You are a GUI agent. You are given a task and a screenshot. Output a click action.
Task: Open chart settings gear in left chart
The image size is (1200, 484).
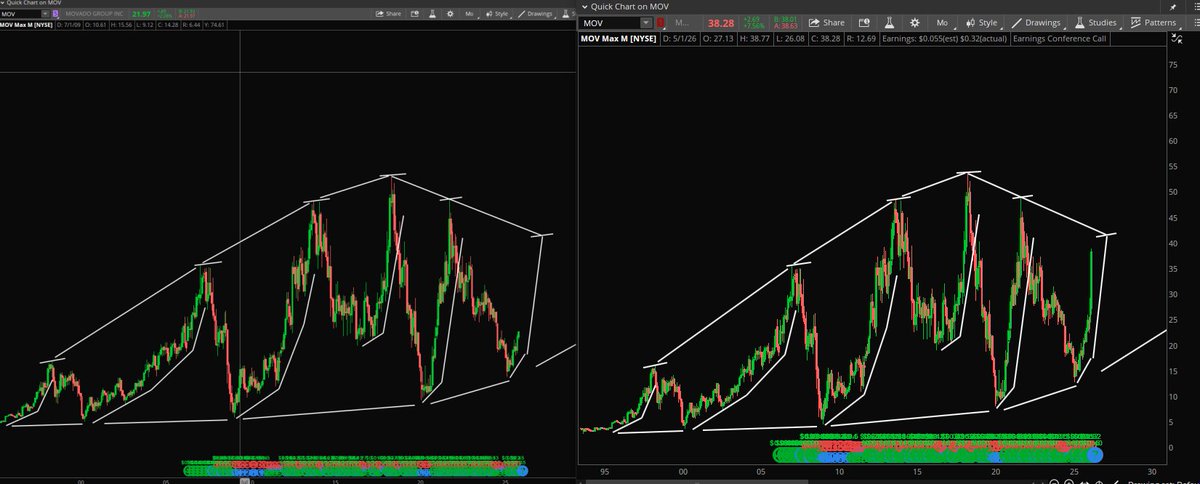point(450,14)
